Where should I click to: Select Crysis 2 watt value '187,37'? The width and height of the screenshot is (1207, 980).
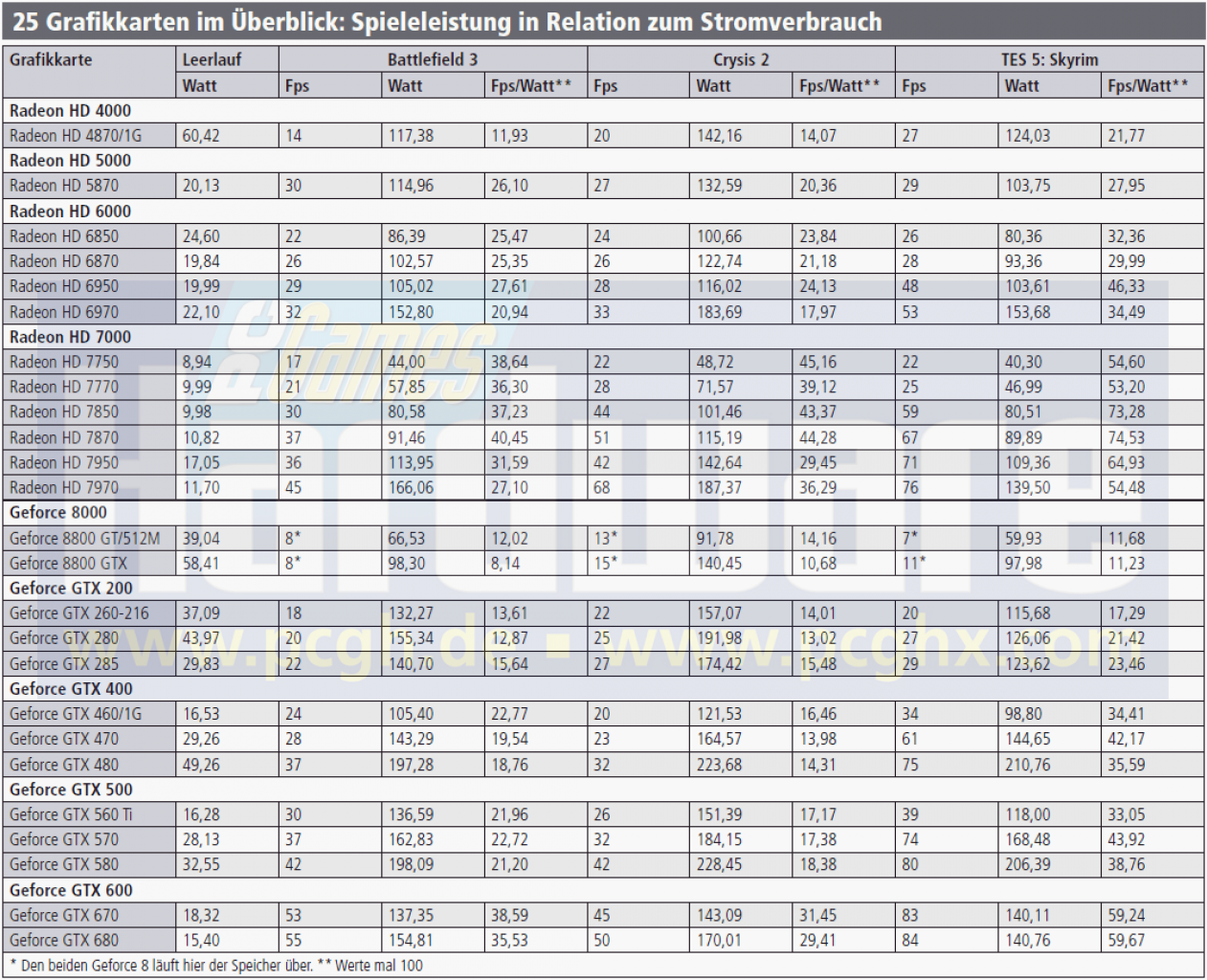pos(719,487)
